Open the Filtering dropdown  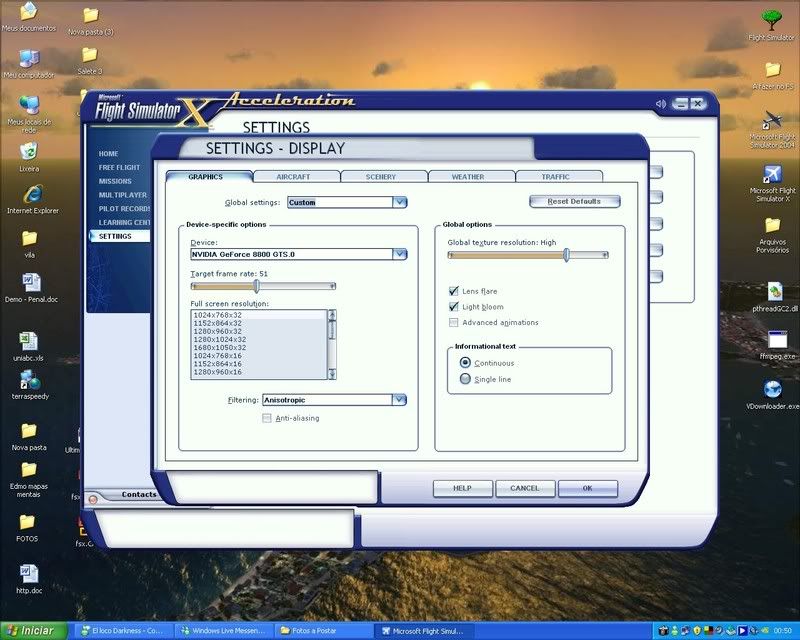coord(399,400)
